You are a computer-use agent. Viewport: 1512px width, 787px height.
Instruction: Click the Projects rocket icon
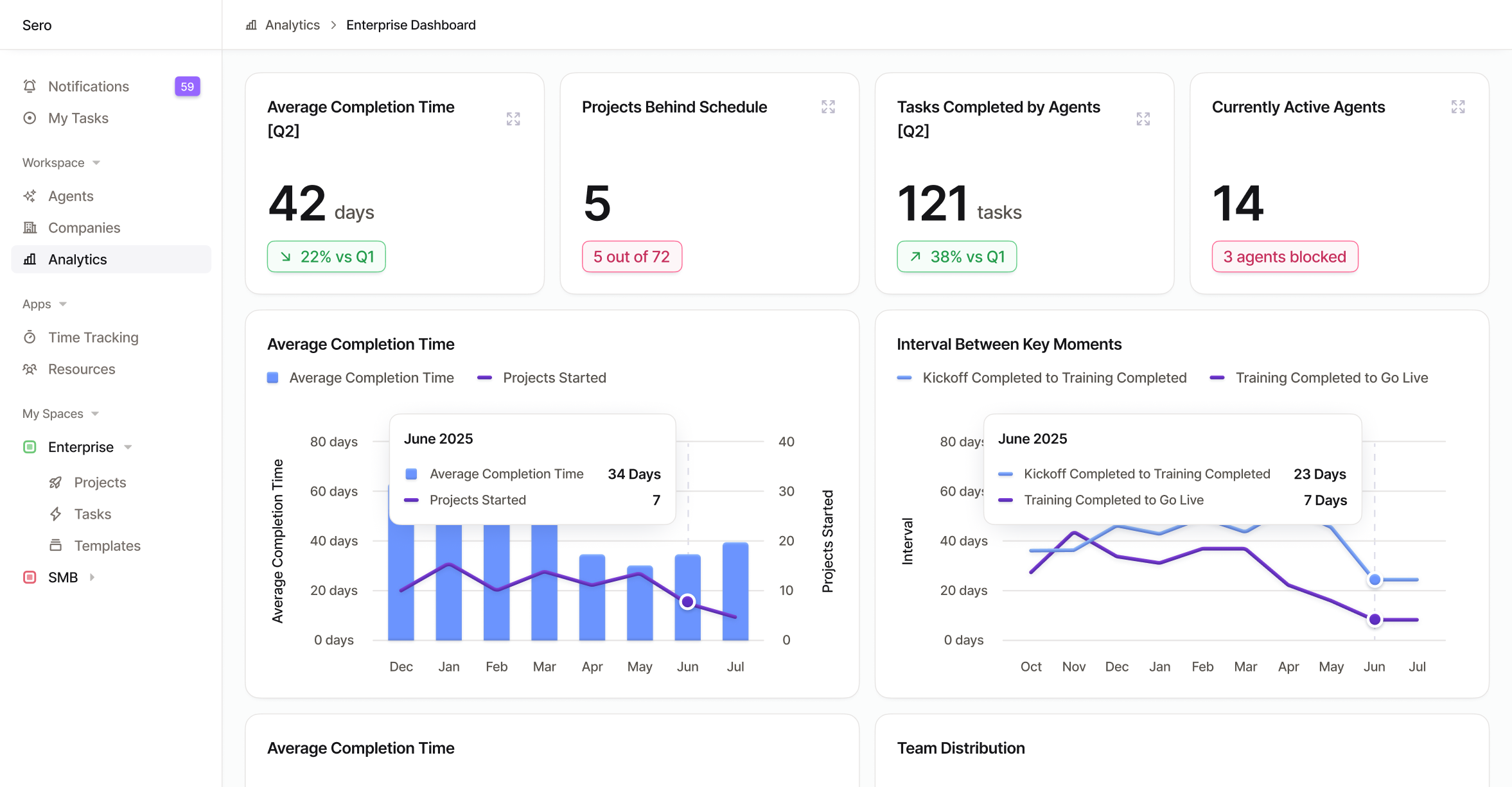click(x=56, y=482)
